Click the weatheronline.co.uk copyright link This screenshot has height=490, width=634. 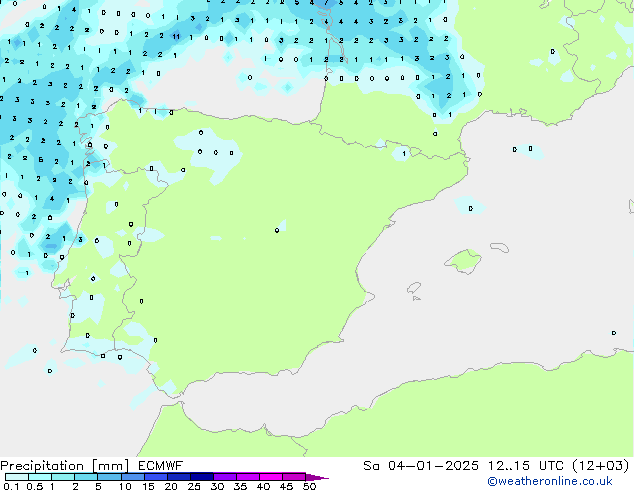click(549, 481)
